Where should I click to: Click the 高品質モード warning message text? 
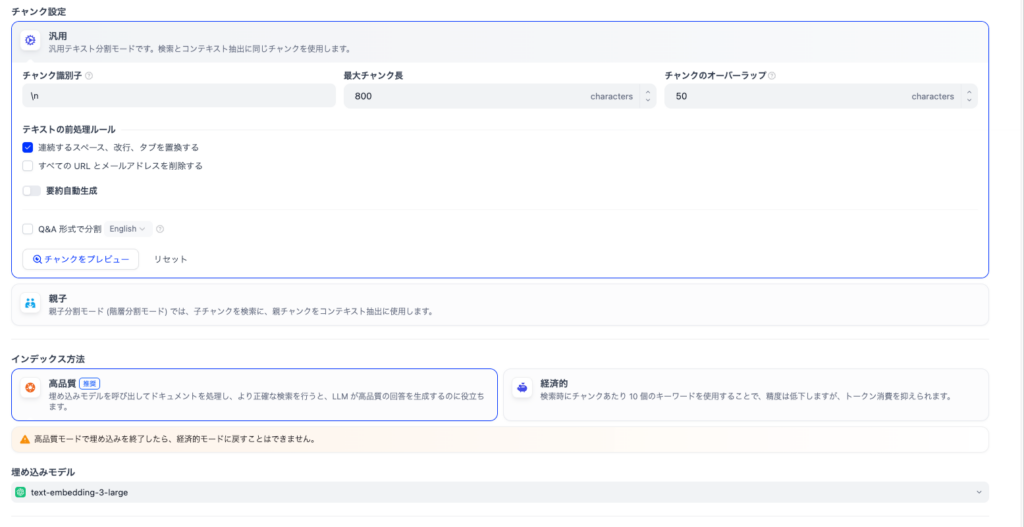(176, 439)
